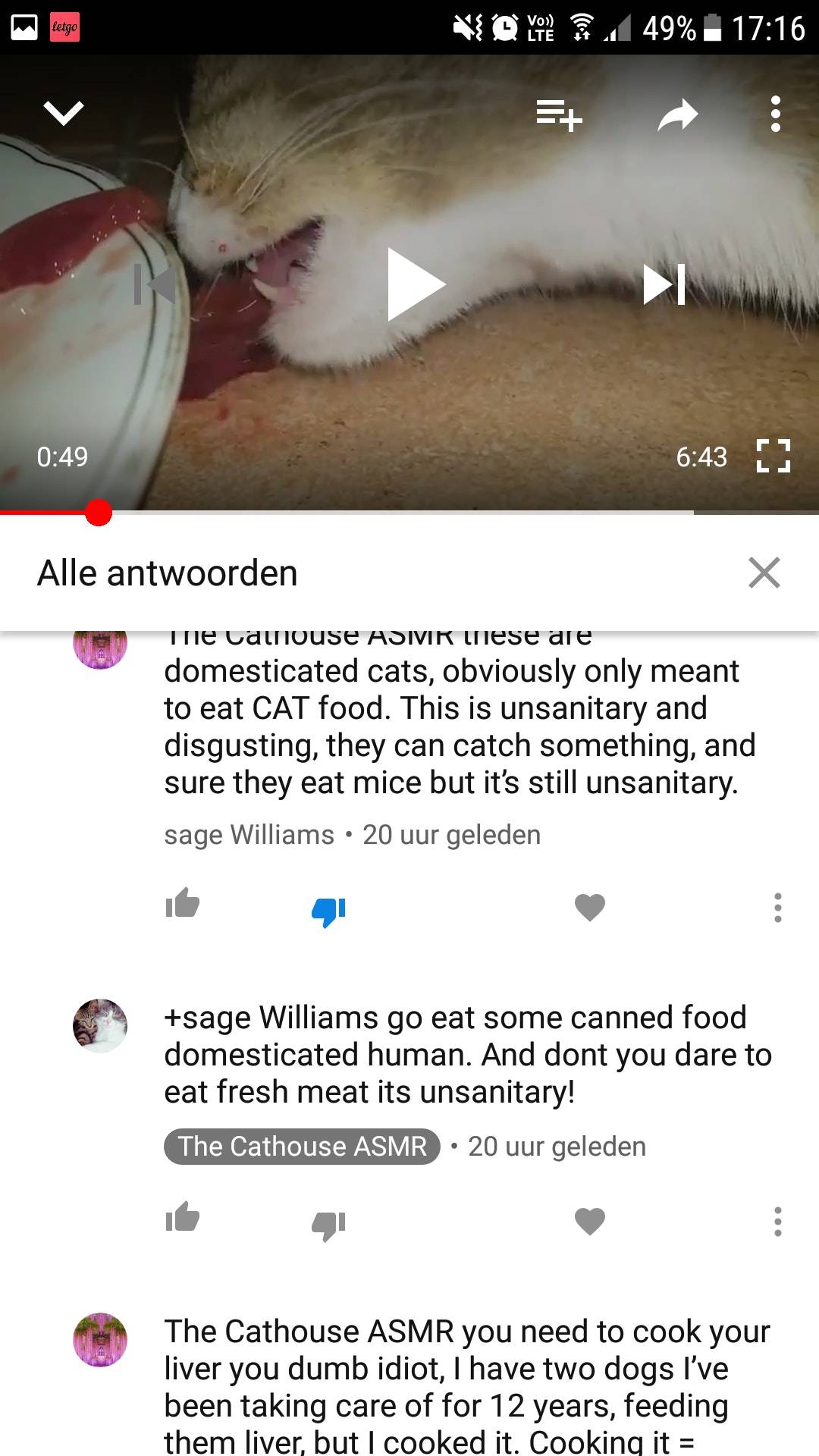The height and width of the screenshot is (1456, 819).
Task: Toggle the blue dislike on sage Williams' comment
Action: click(328, 912)
